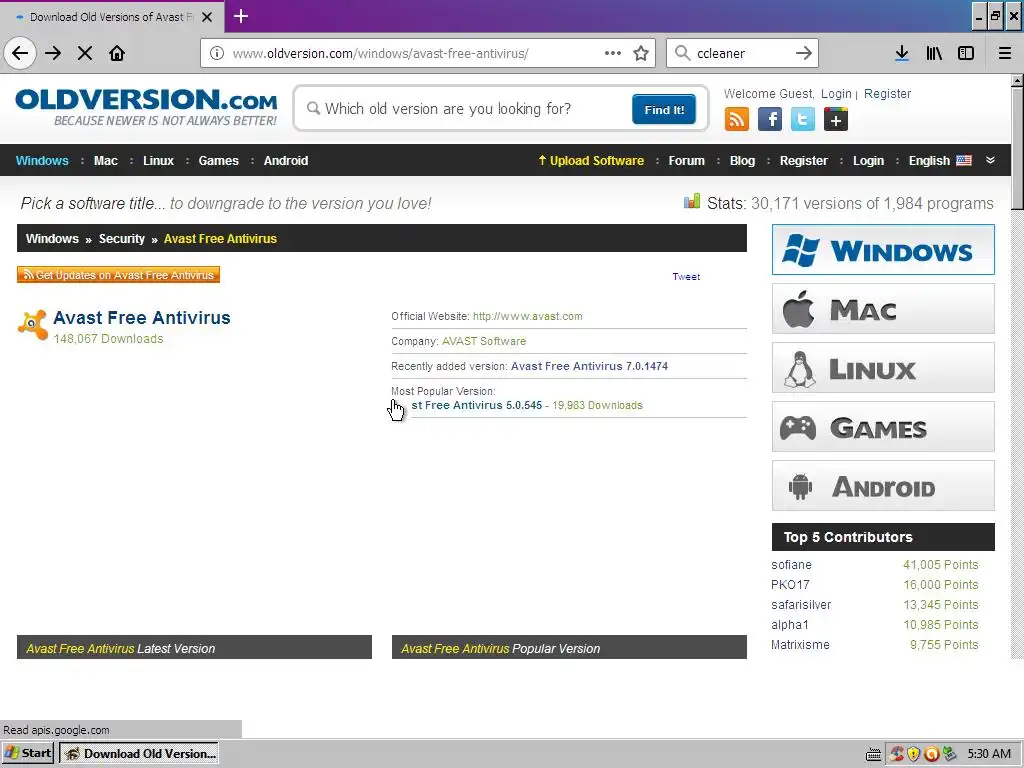
Task: Click the stats bar chart icon
Action: click(692, 201)
